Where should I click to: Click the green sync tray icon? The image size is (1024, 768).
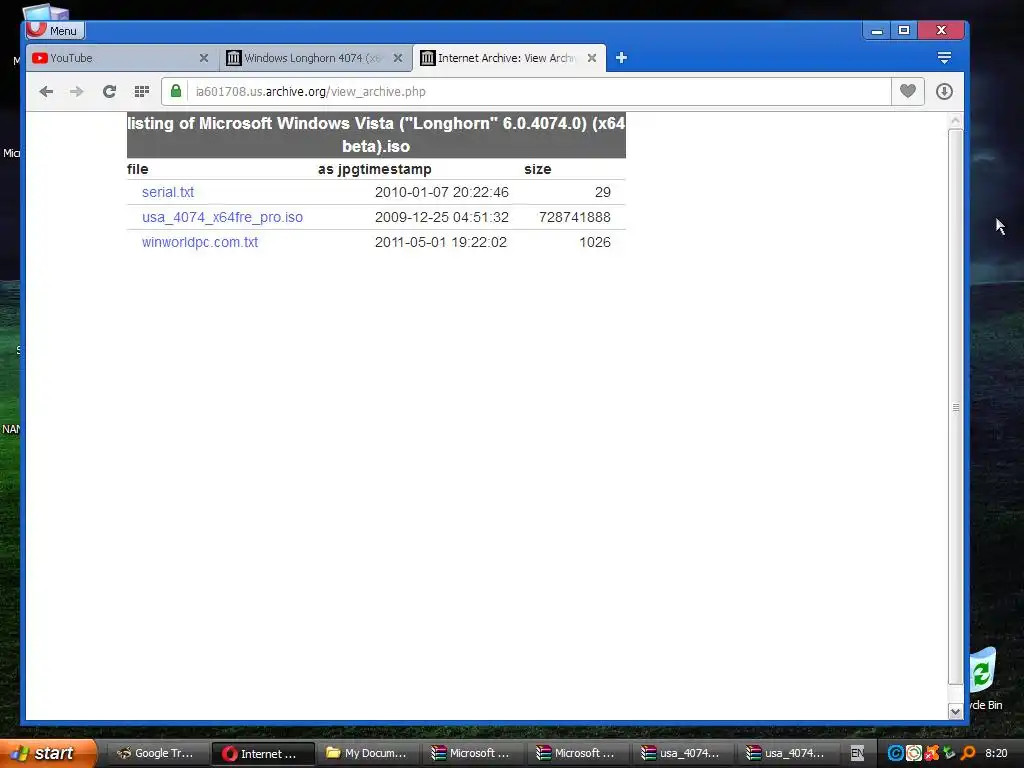click(914, 753)
